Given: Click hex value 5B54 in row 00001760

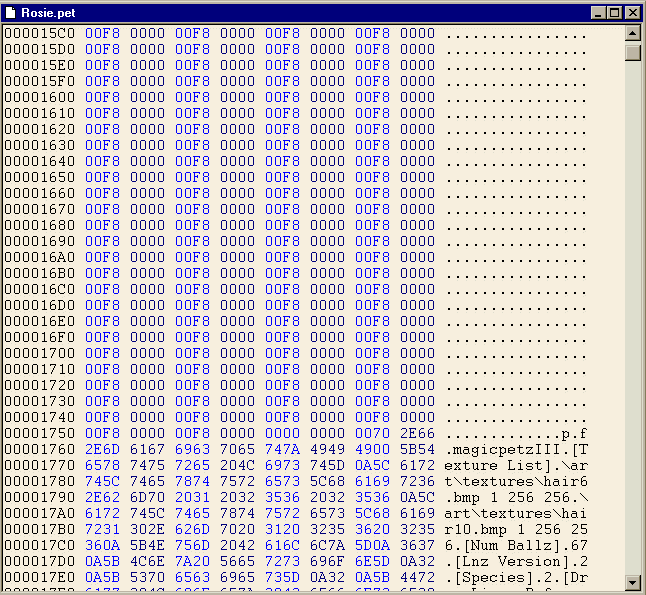Looking at the screenshot, I should click(417, 449).
